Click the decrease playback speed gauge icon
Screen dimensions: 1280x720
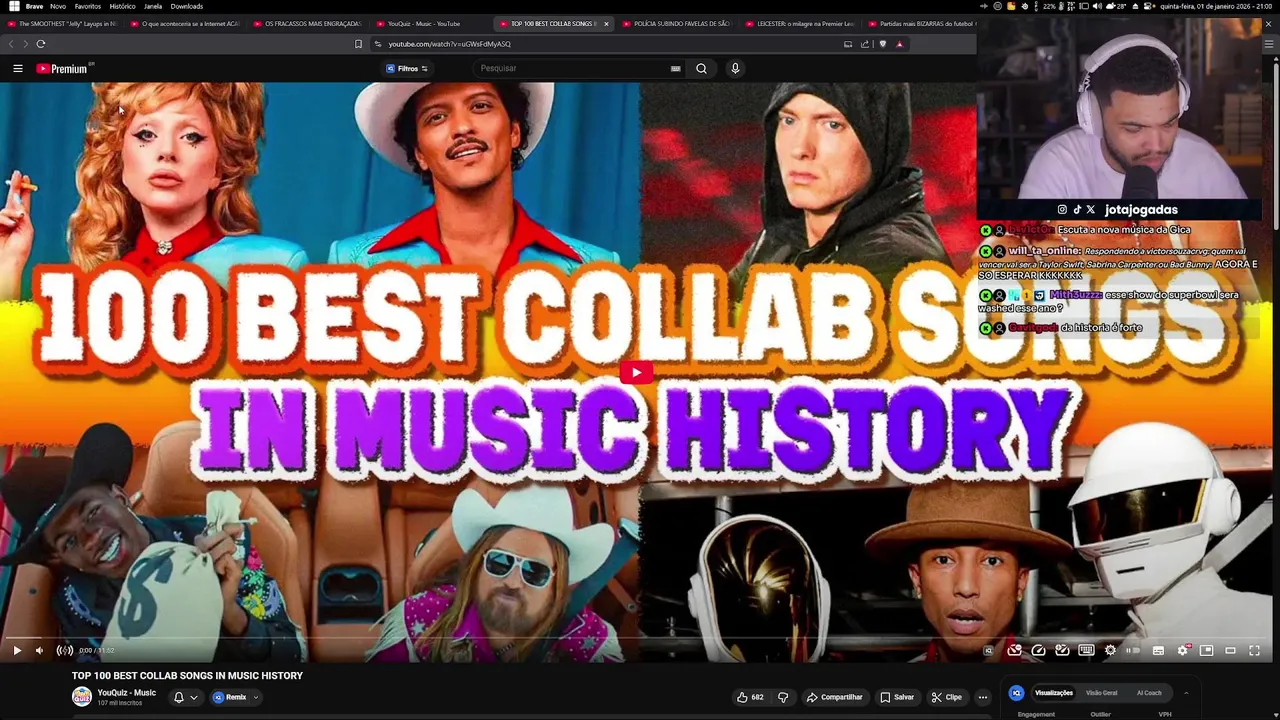point(1014,650)
